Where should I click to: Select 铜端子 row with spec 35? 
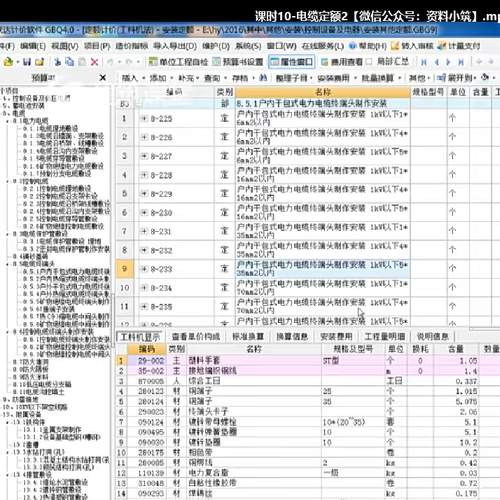(x=307, y=401)
